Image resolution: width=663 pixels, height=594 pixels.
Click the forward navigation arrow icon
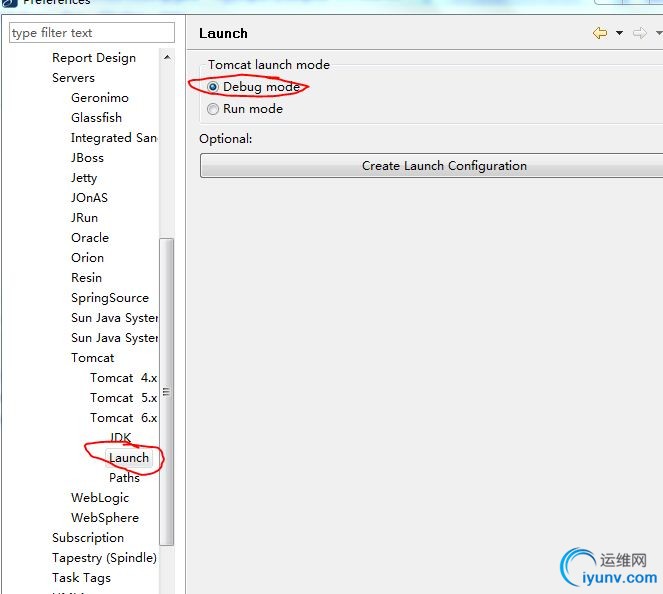(x=639, y=33)
